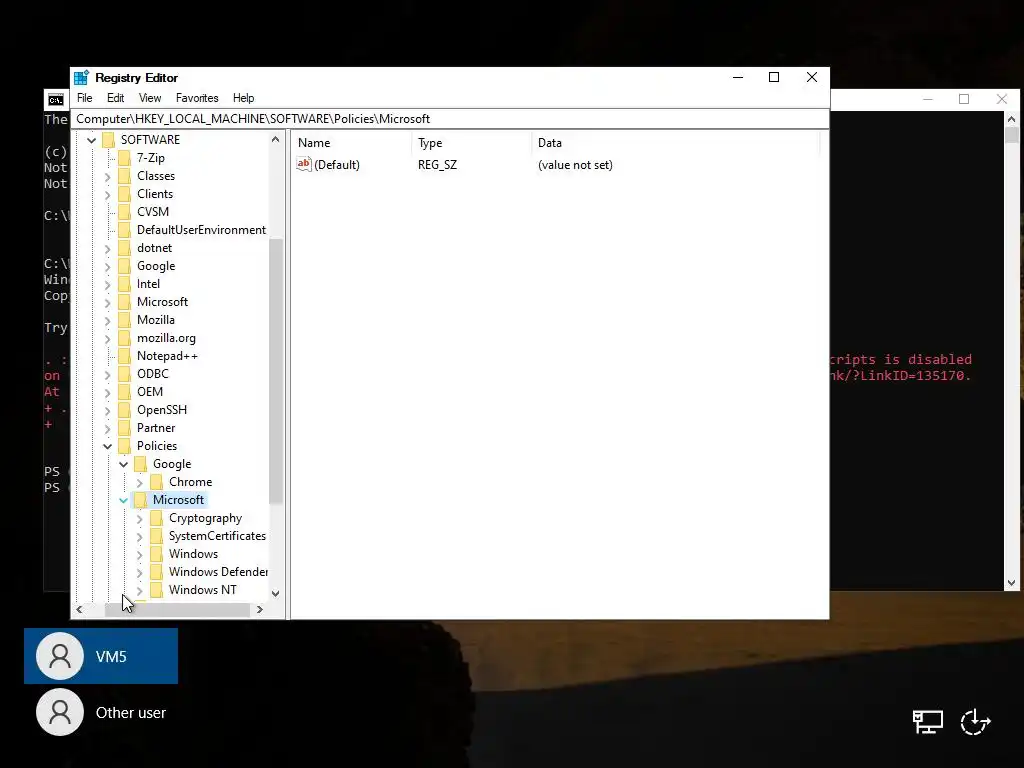
Task: Open the Edit menu
Action: (x=116, y=98)
